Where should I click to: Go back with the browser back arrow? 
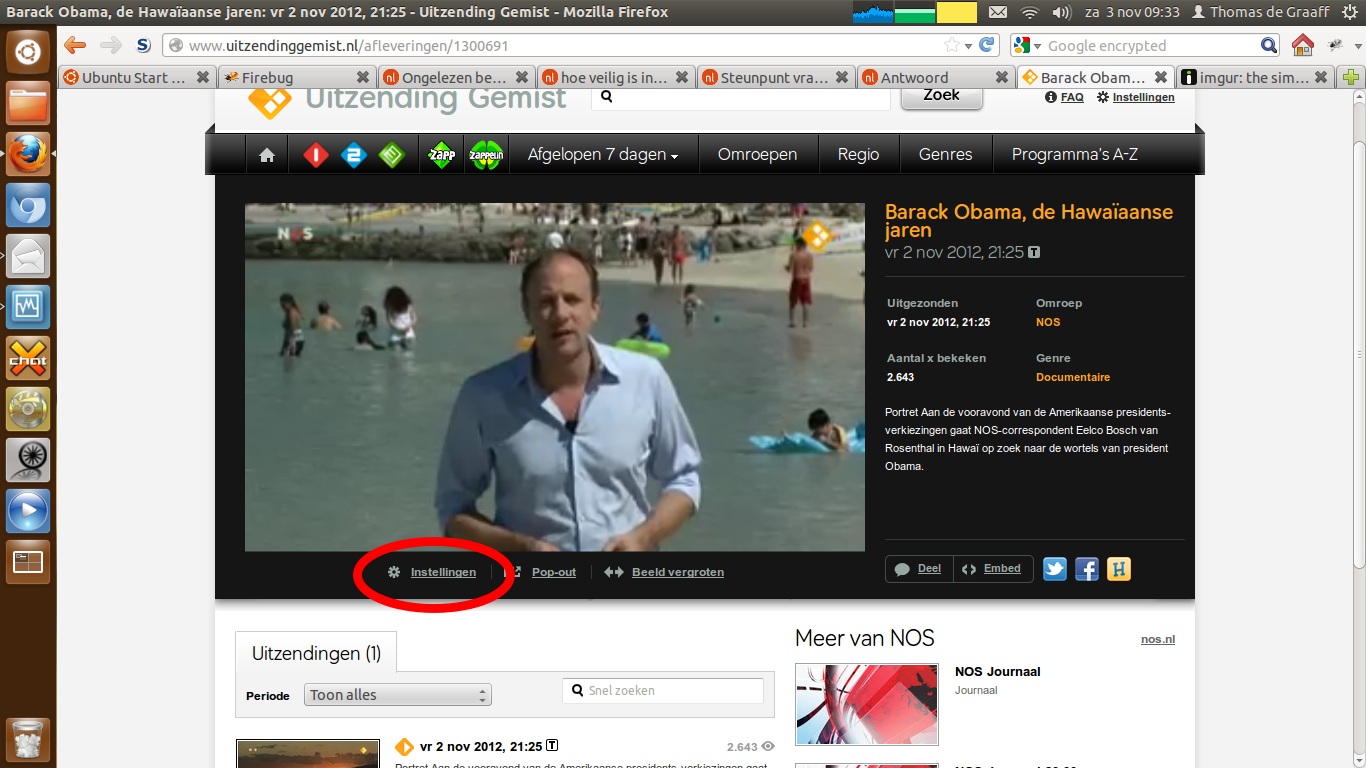click(x=75, y=45)
